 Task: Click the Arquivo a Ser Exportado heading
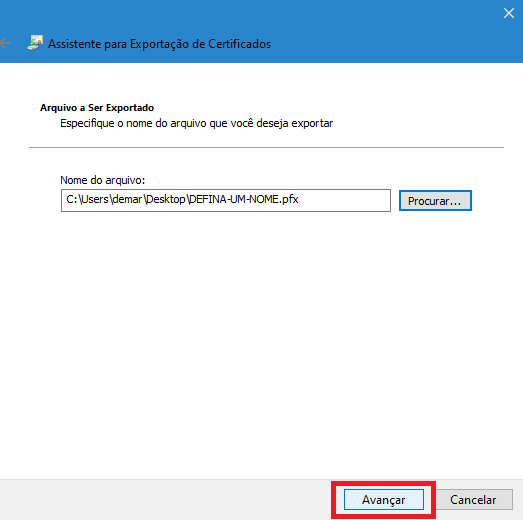[x=97, y=107]
